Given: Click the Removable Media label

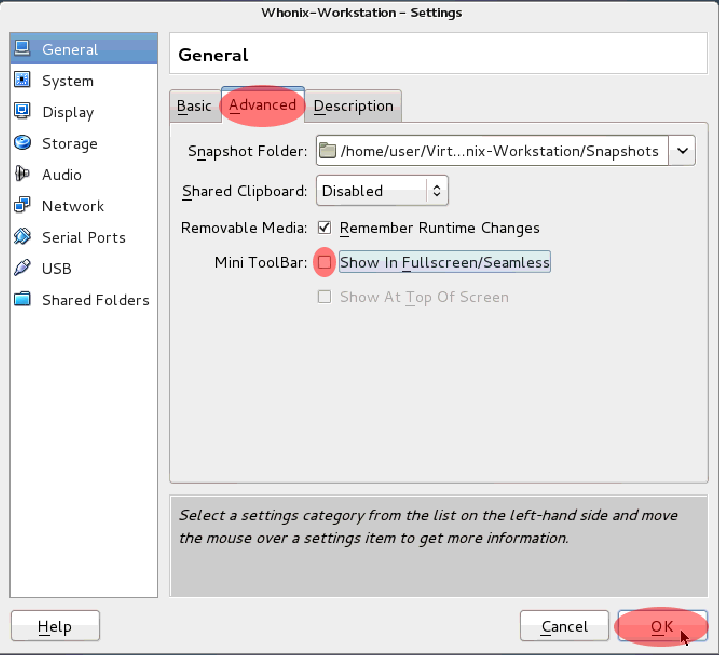Looking at the screenshot, I should point(244,228).
